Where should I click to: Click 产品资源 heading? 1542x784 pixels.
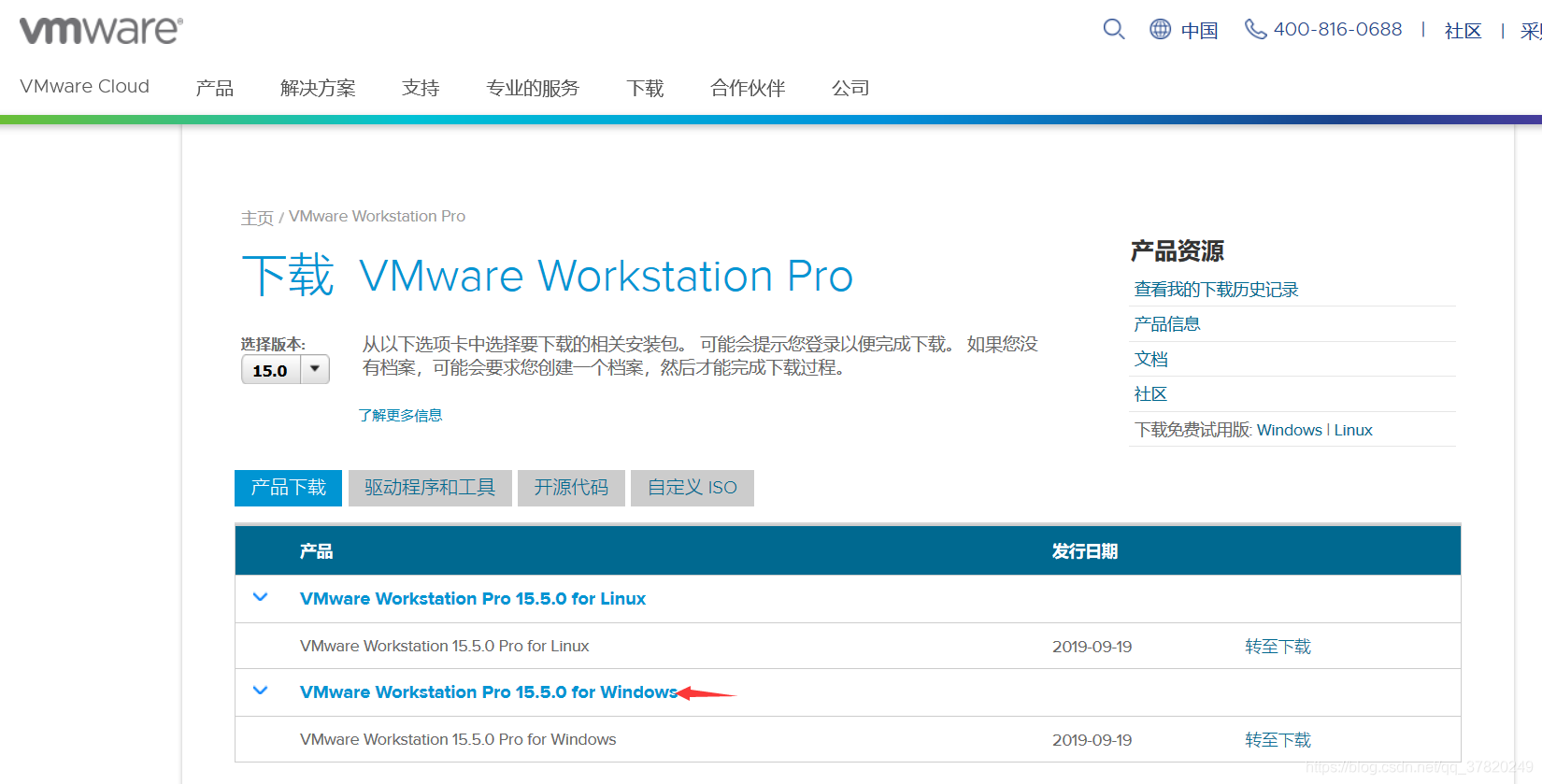pyautogui.click(x=1177, y=250)
